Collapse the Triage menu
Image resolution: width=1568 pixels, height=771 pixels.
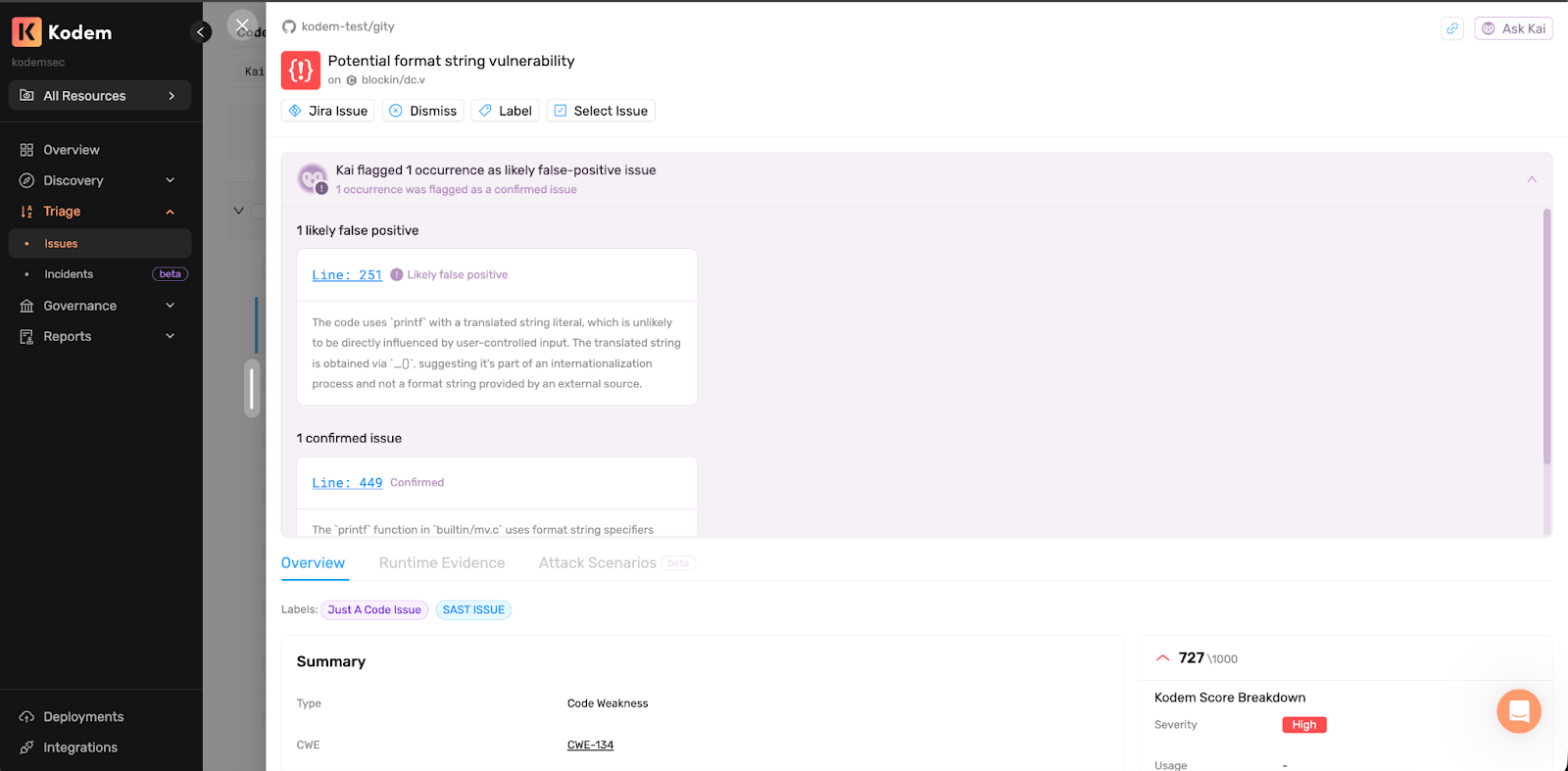click(98, 212)
